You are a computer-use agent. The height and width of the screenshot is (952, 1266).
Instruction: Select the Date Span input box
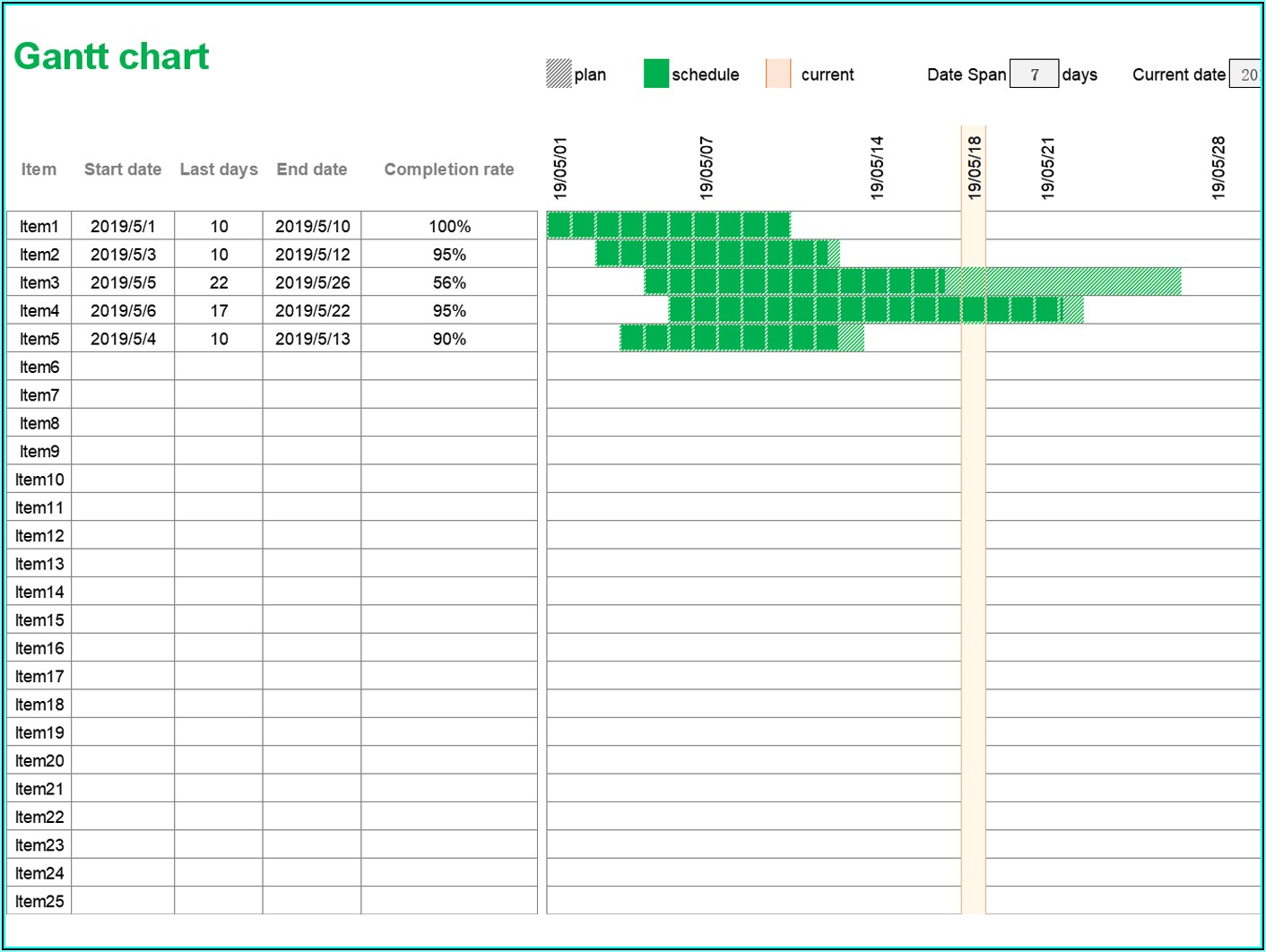1034,74
